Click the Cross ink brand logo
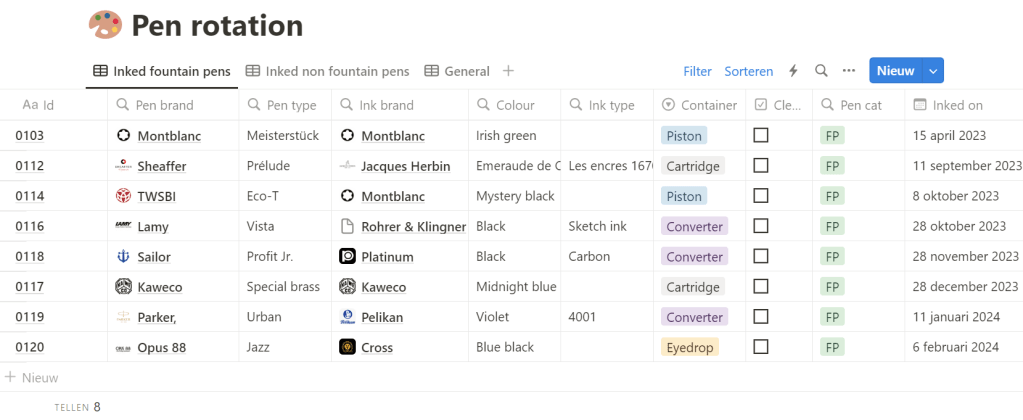The height and width of the screenshot is (420, 1023). (347, 348)
